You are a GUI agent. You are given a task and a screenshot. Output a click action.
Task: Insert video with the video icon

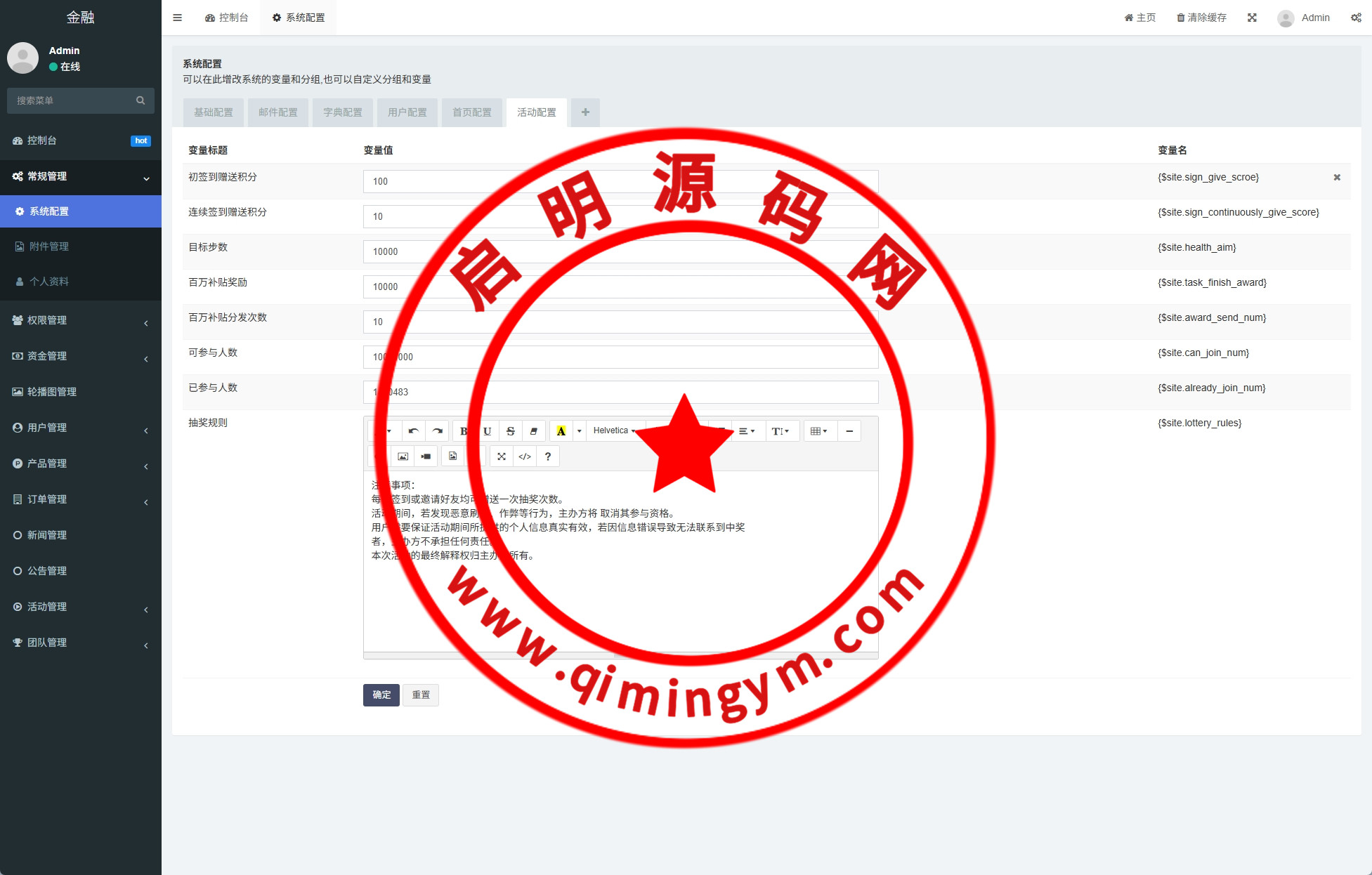click(426, 456)
